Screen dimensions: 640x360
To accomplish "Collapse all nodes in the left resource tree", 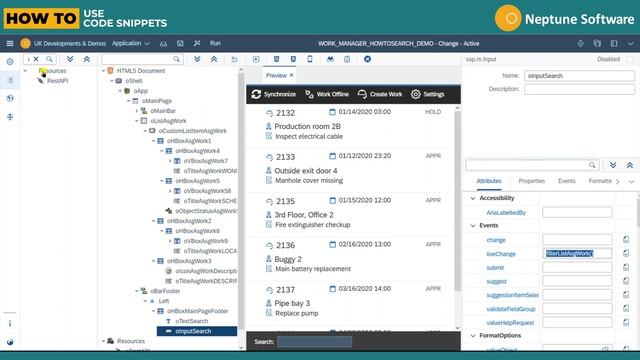I will click(87, 59).
